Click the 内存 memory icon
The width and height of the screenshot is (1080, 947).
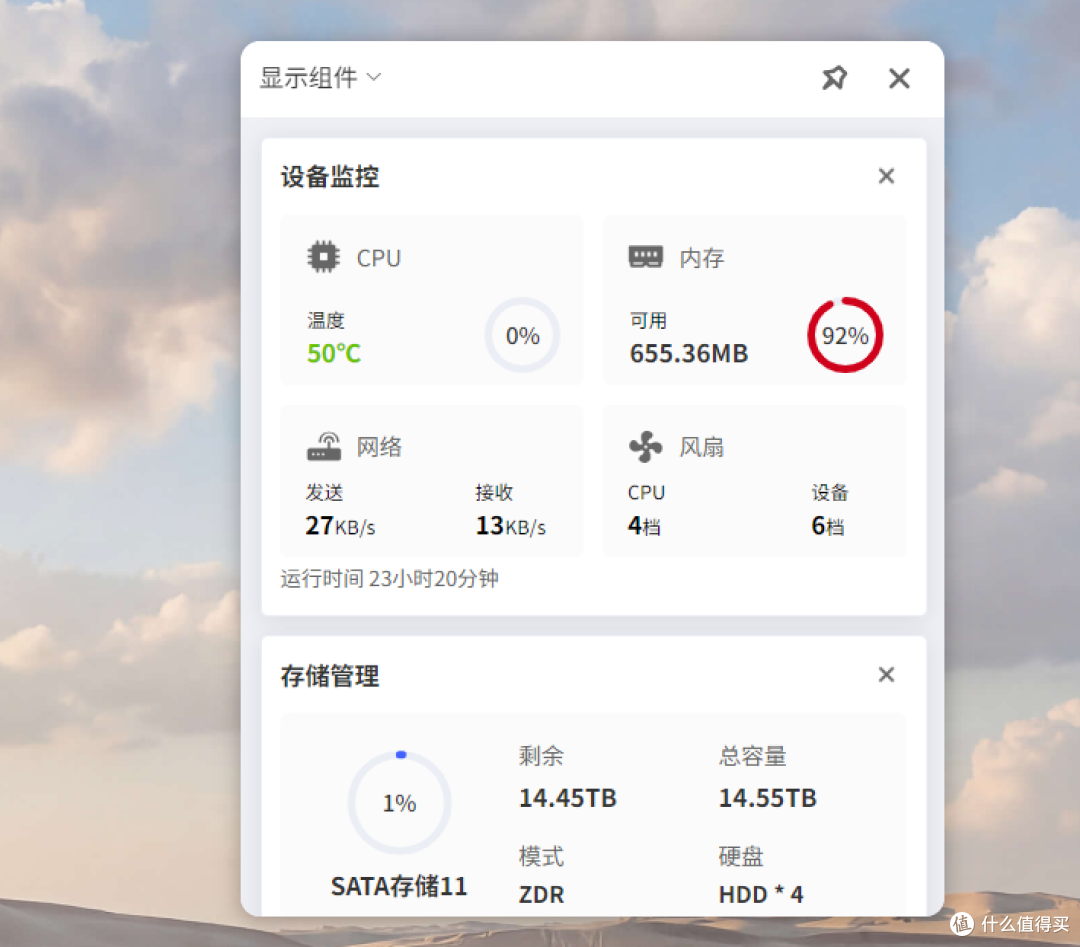(x=645, y=257)
